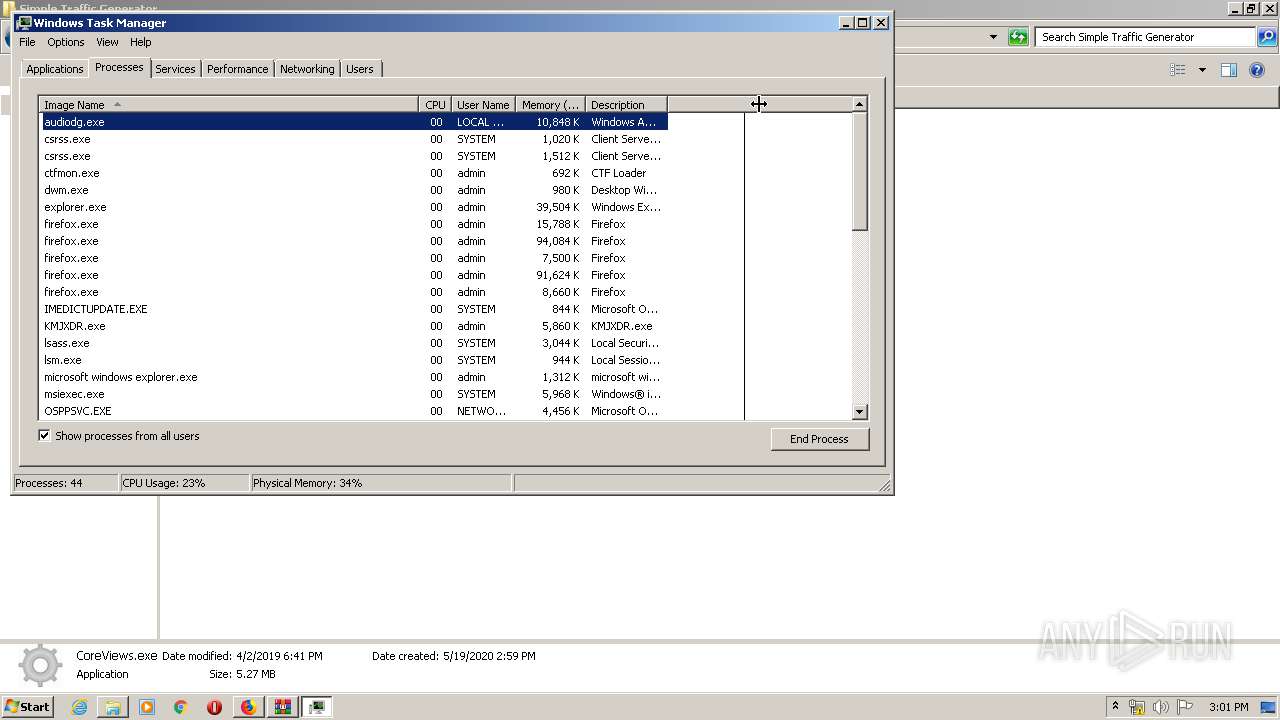
Task: Select the audiodg.exe process row
Action: 354,122
